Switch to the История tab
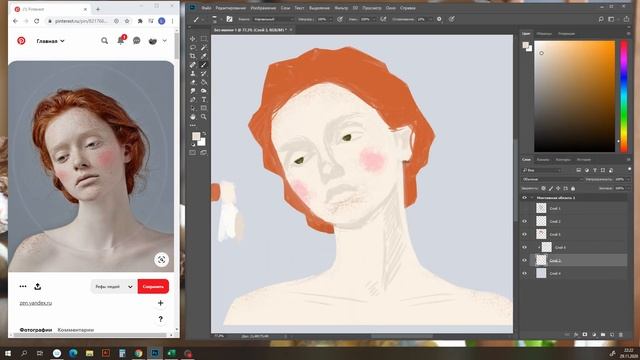 pyautogui.click(x=584, y=160)
